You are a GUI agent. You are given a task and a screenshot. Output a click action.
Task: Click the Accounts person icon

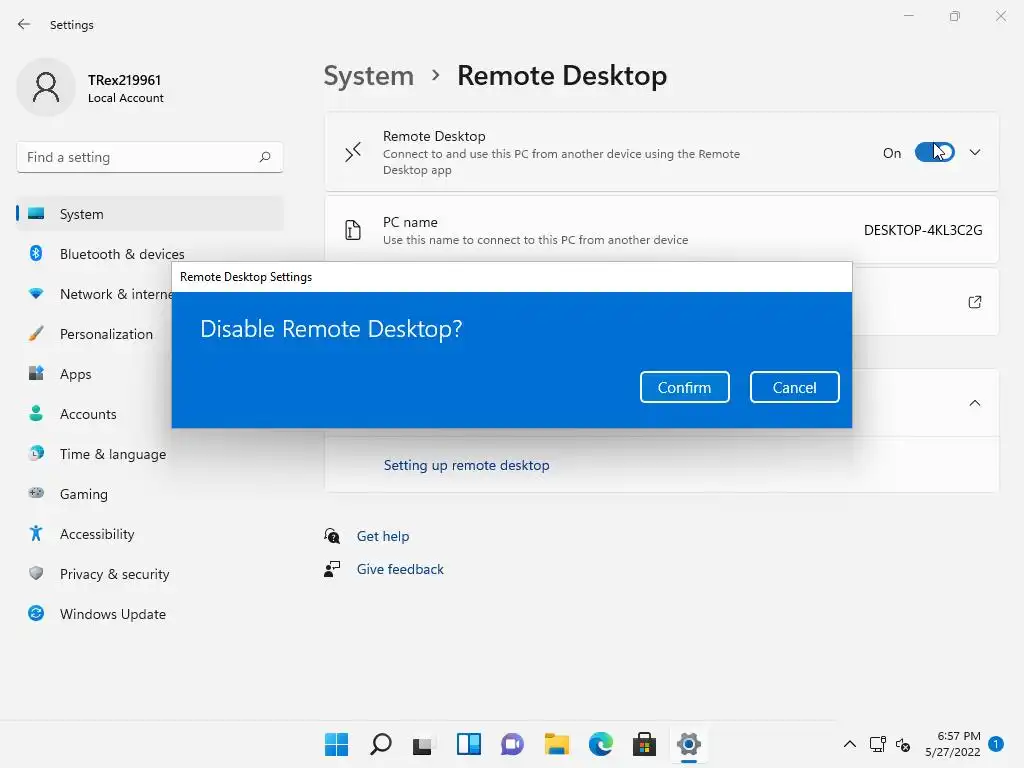pos(36,413)
